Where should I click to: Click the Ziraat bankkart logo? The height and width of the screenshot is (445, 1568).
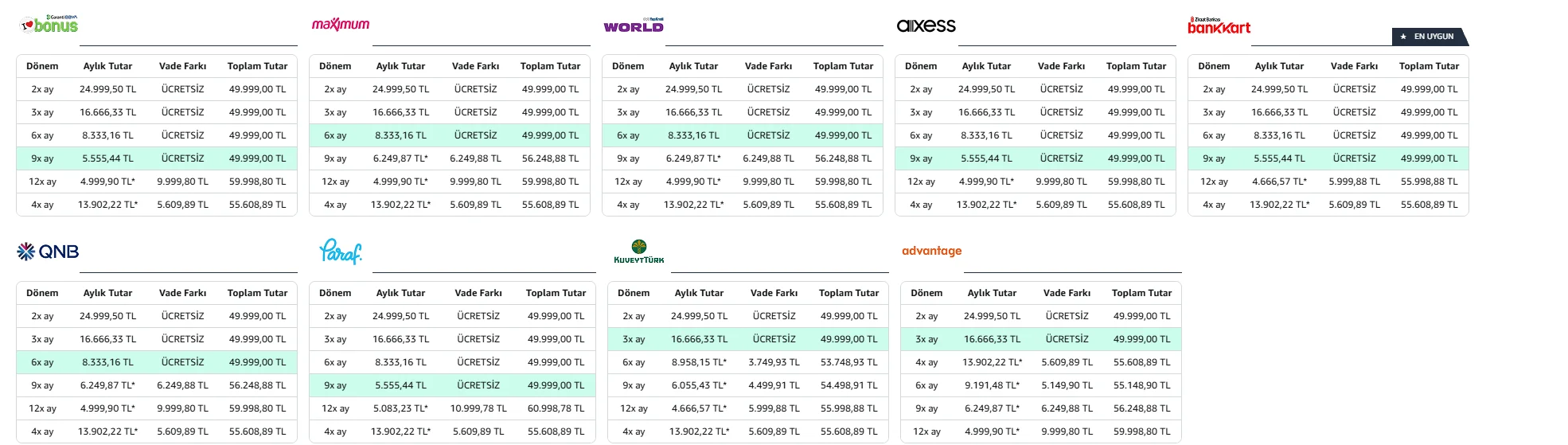click(1219, 25)
